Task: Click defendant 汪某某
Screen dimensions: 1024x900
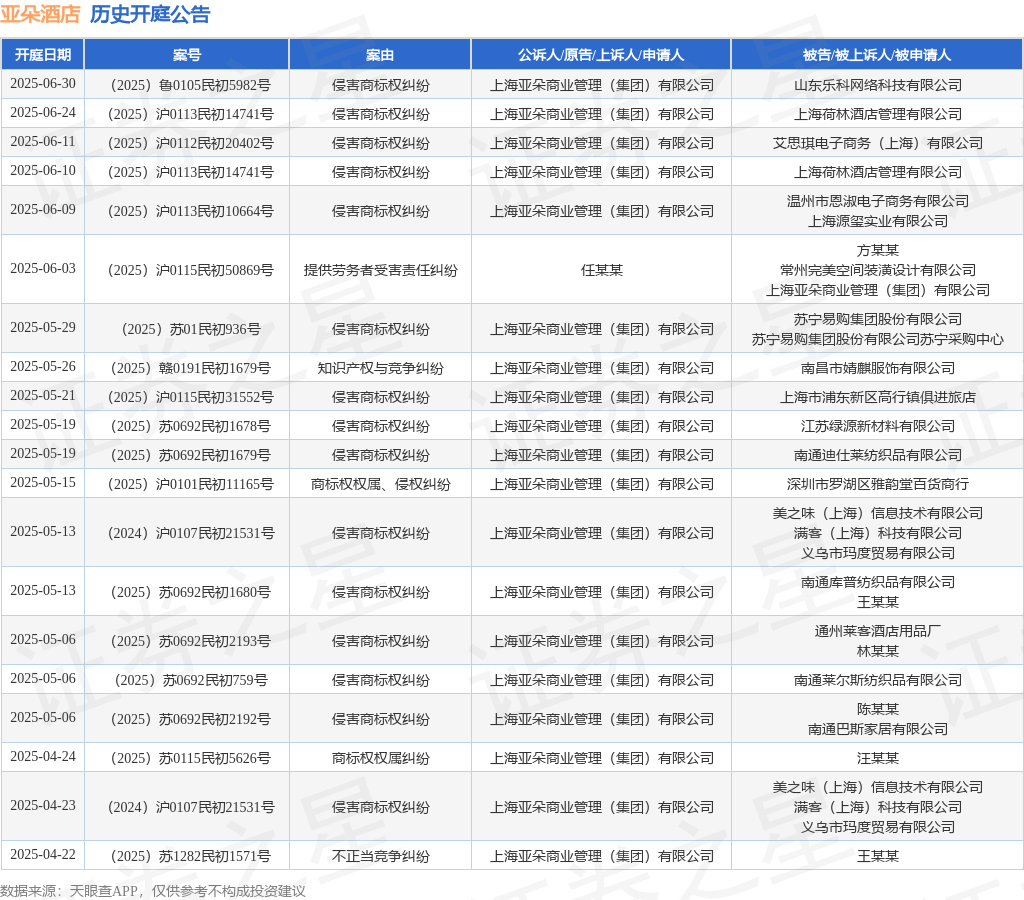Action: [x=878, y=758]
